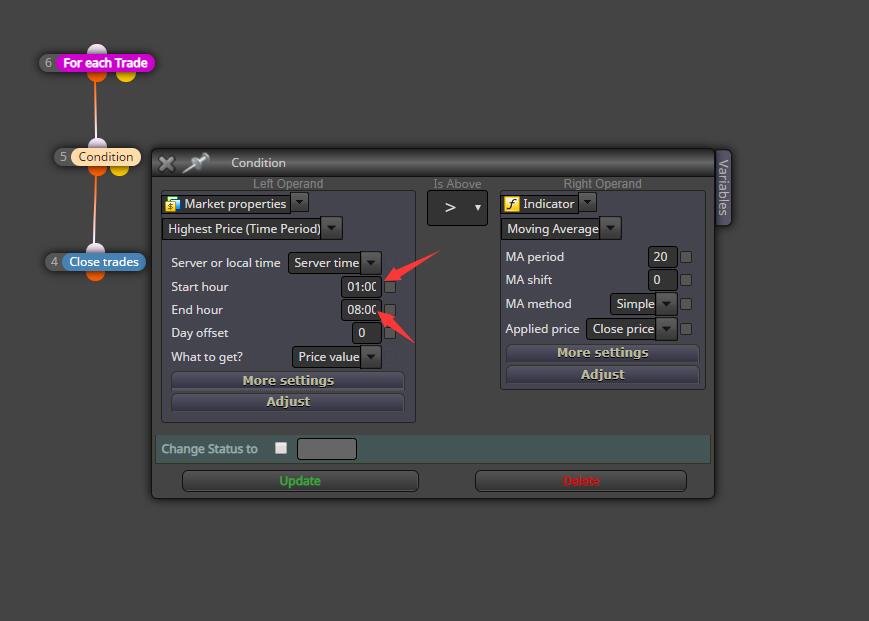Select the For each Trade block
Viewport: 869px width, 621px height.
105,63
